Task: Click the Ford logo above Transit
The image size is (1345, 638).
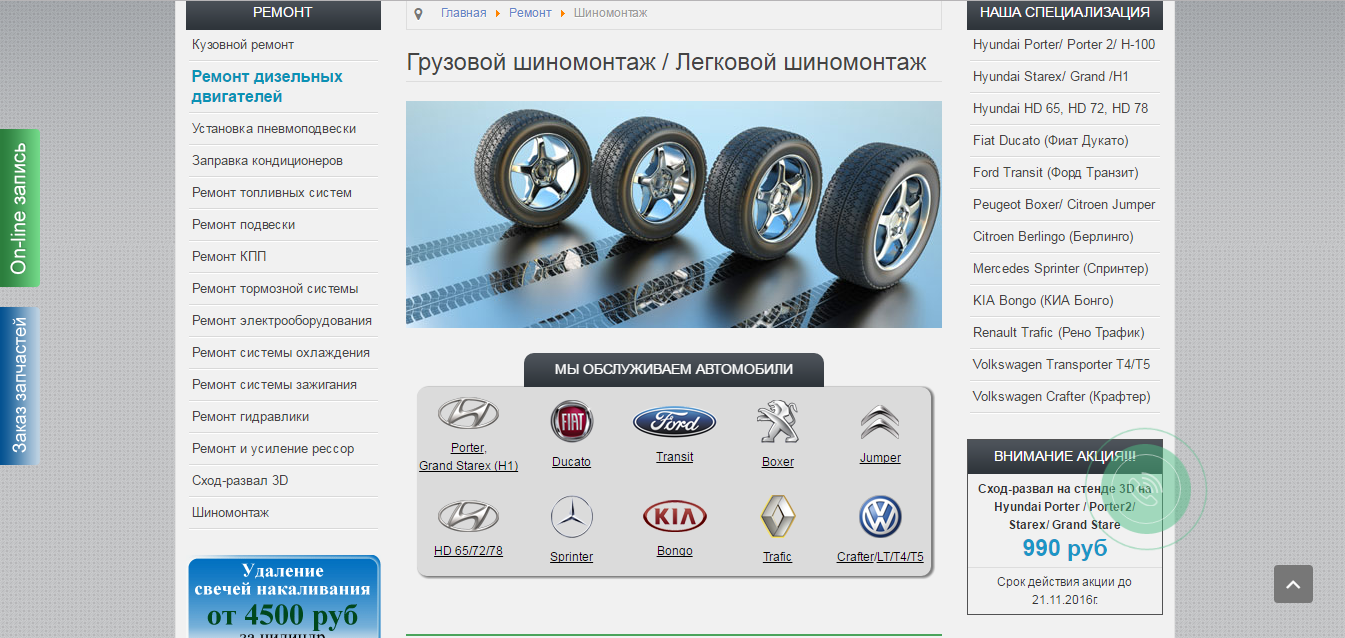Action: point(675,422)
